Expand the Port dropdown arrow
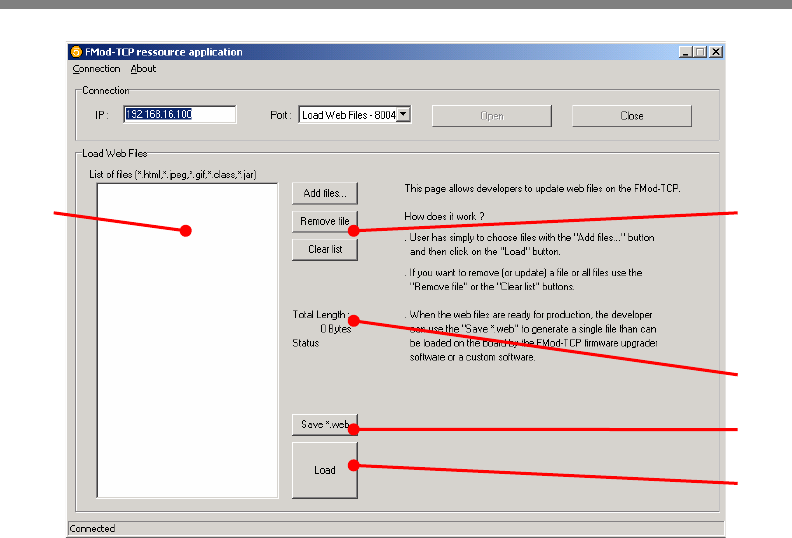 pos(403,114)
